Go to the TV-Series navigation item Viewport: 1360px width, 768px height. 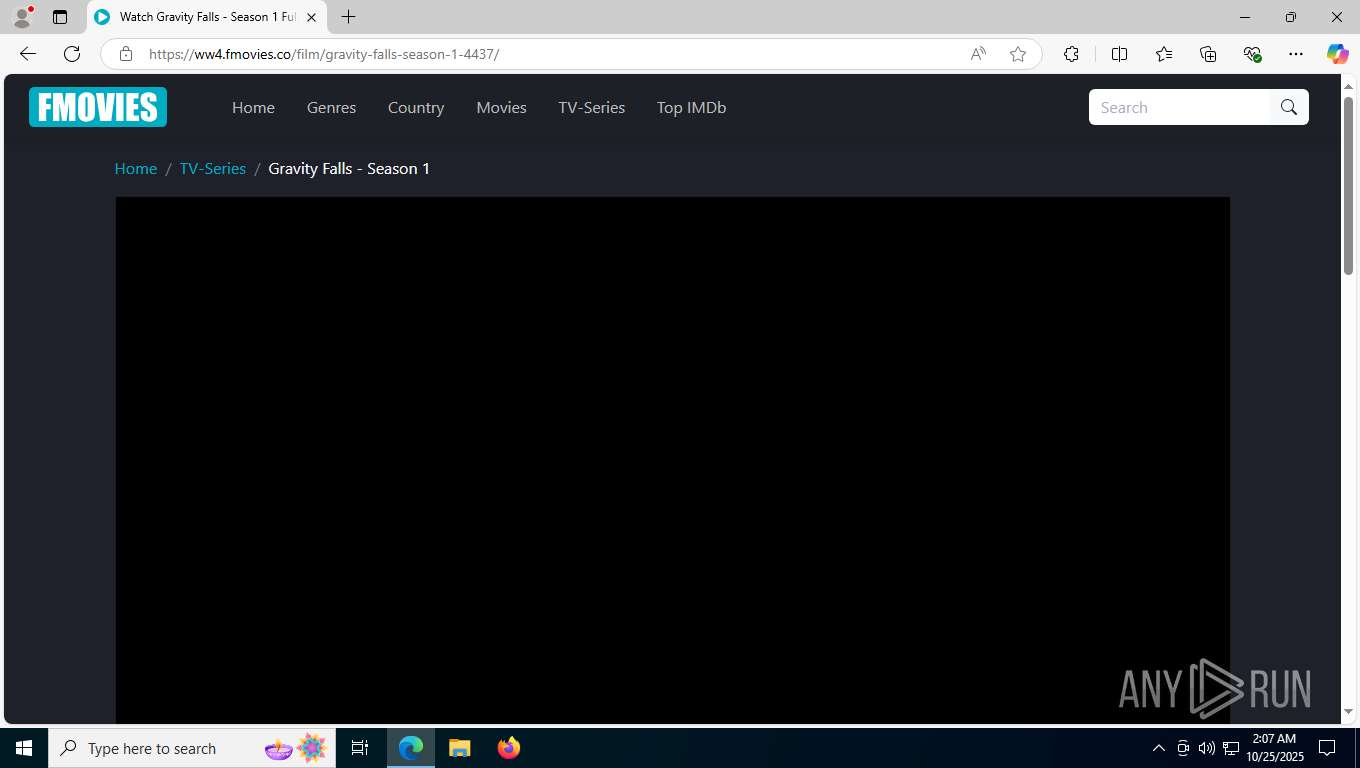[x=591, y=107]
